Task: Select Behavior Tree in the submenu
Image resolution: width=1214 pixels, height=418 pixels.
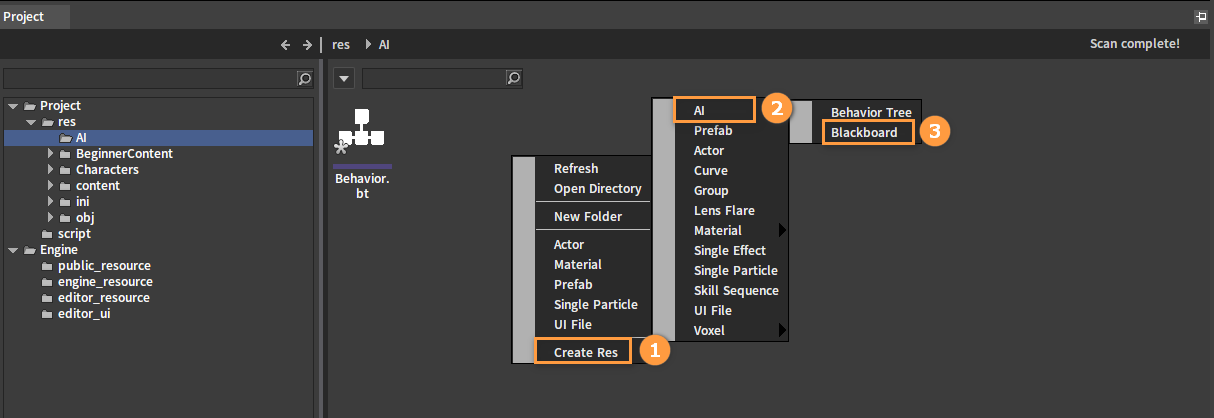Action: [870, 113]
